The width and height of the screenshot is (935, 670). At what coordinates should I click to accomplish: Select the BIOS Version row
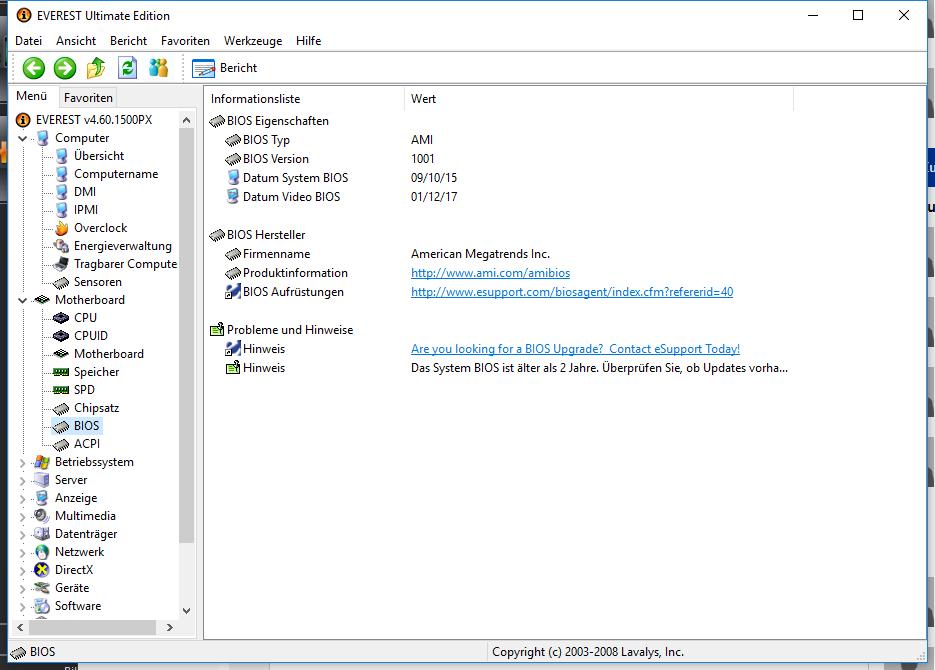(x=275, y=159)
